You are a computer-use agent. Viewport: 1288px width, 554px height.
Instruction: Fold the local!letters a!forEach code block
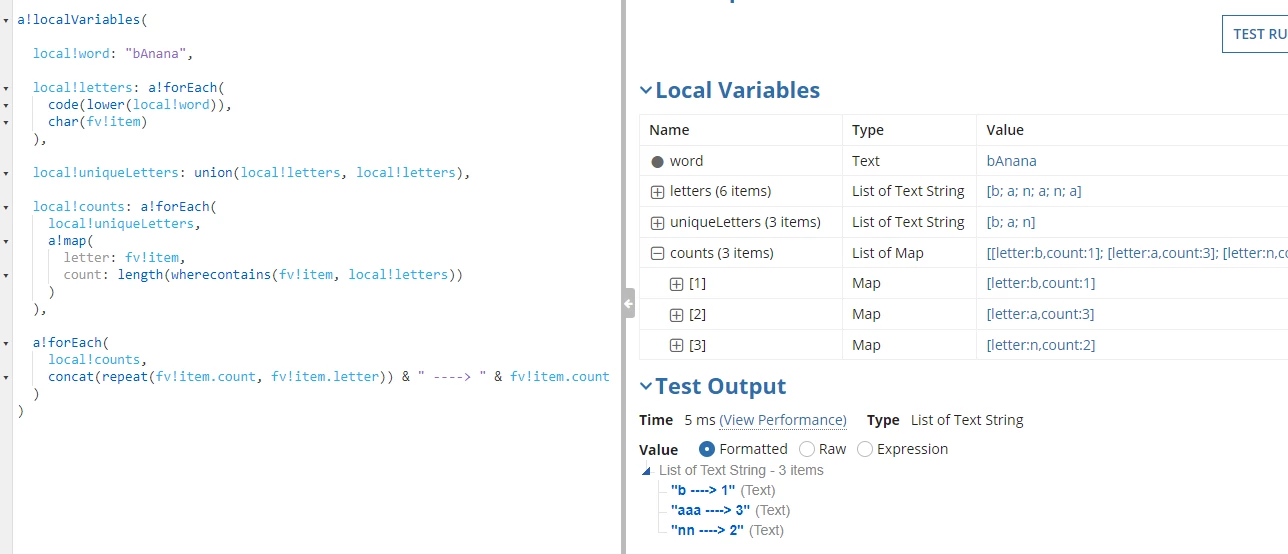point(6,88)
